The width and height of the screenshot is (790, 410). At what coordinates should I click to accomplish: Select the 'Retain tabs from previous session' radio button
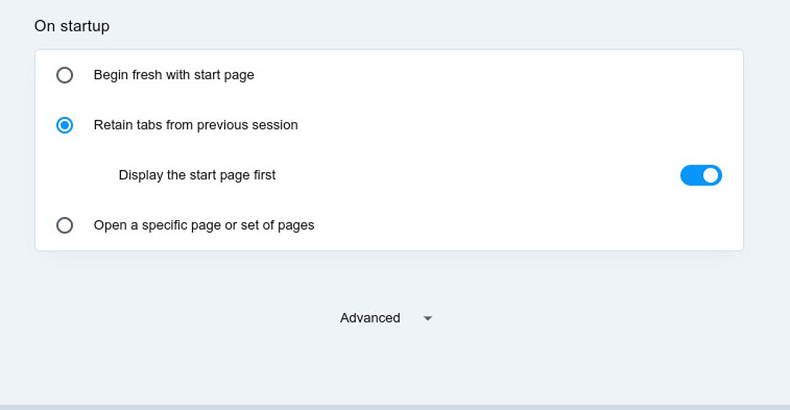click(65, 125)
